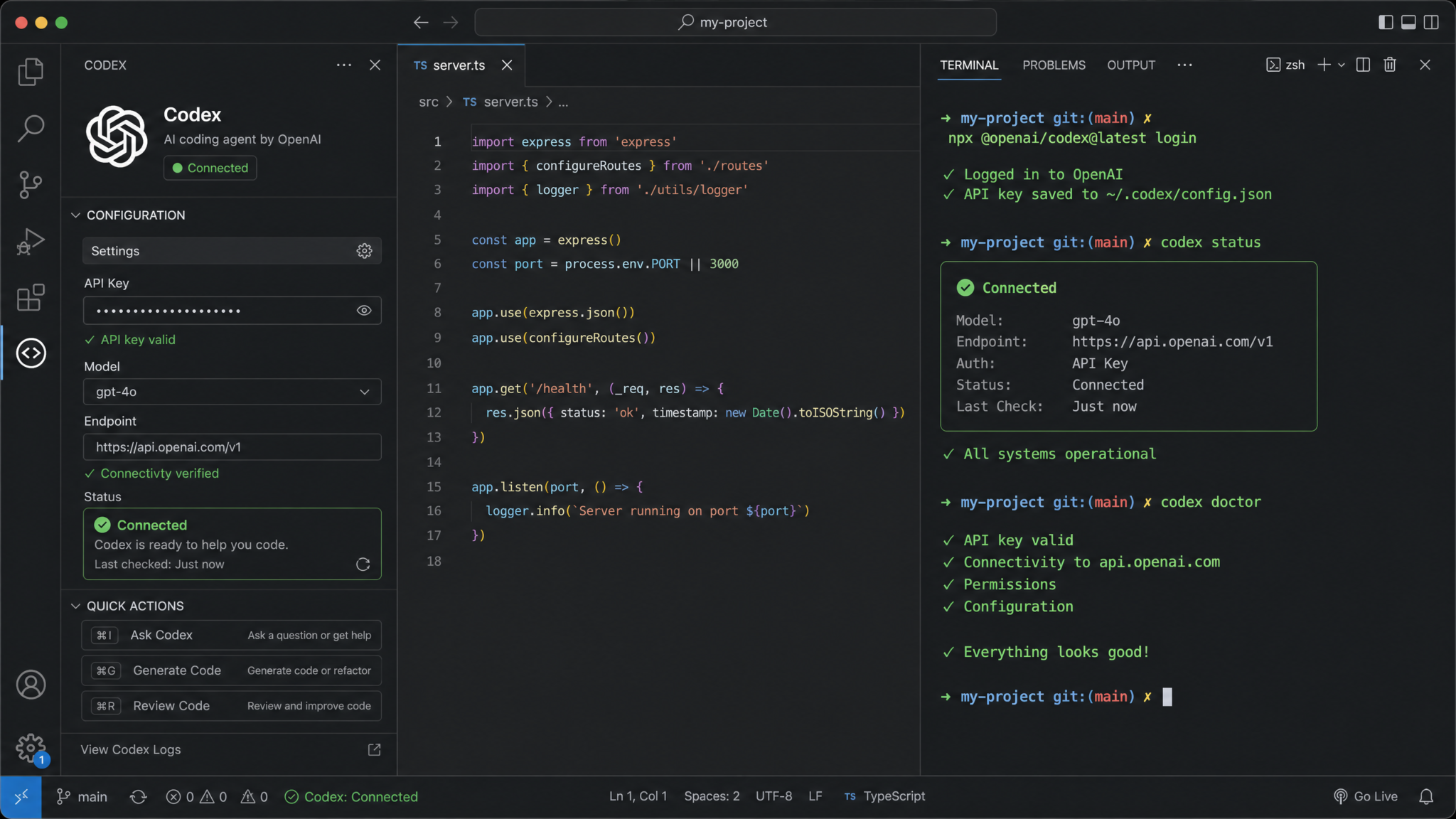
Task: Add a new terminal with plus icon
Action: 1324,65
